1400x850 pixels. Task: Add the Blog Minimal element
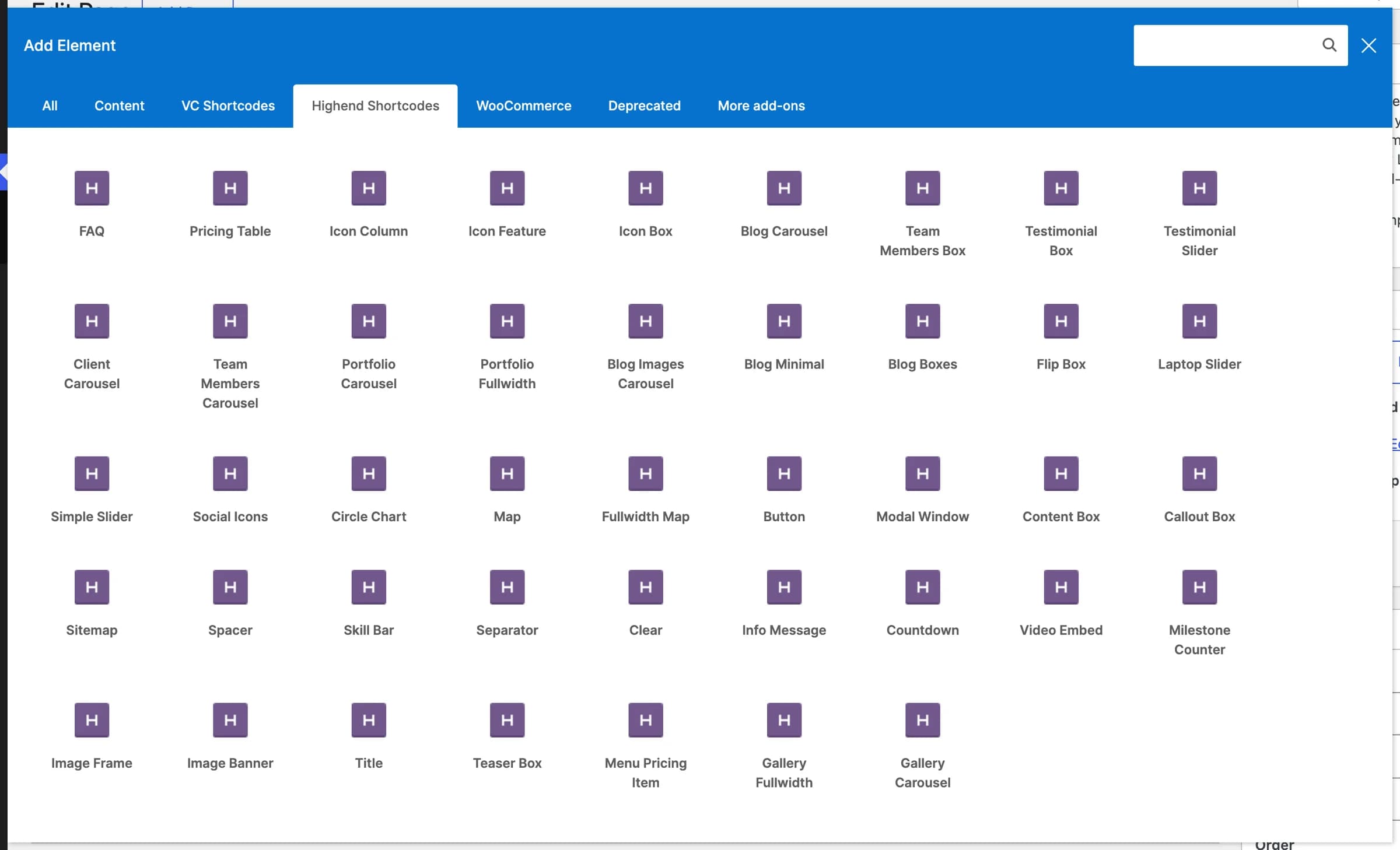[x=784, y=337]
